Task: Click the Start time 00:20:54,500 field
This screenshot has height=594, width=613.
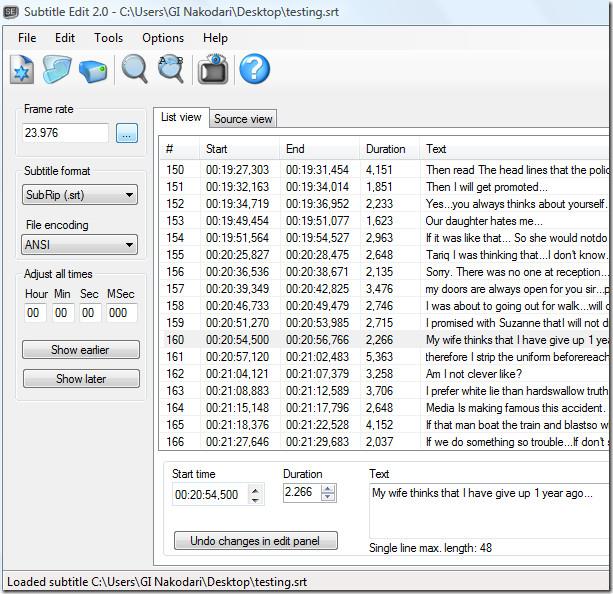Action: [x=210, y=495]
